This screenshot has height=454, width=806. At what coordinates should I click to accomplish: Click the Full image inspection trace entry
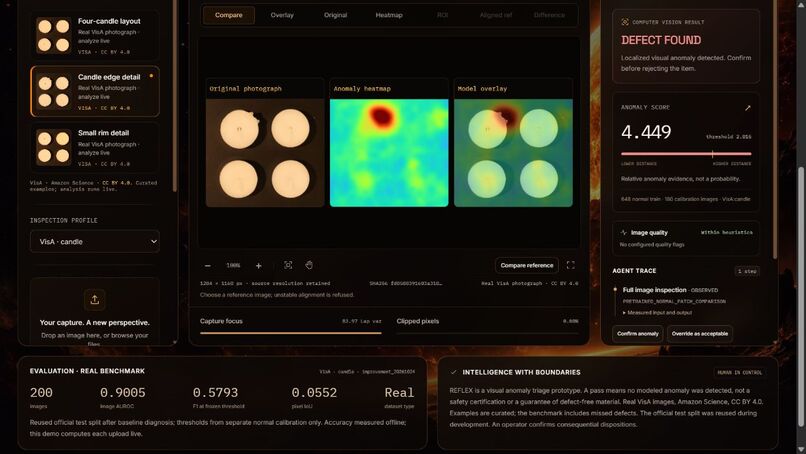670,290
